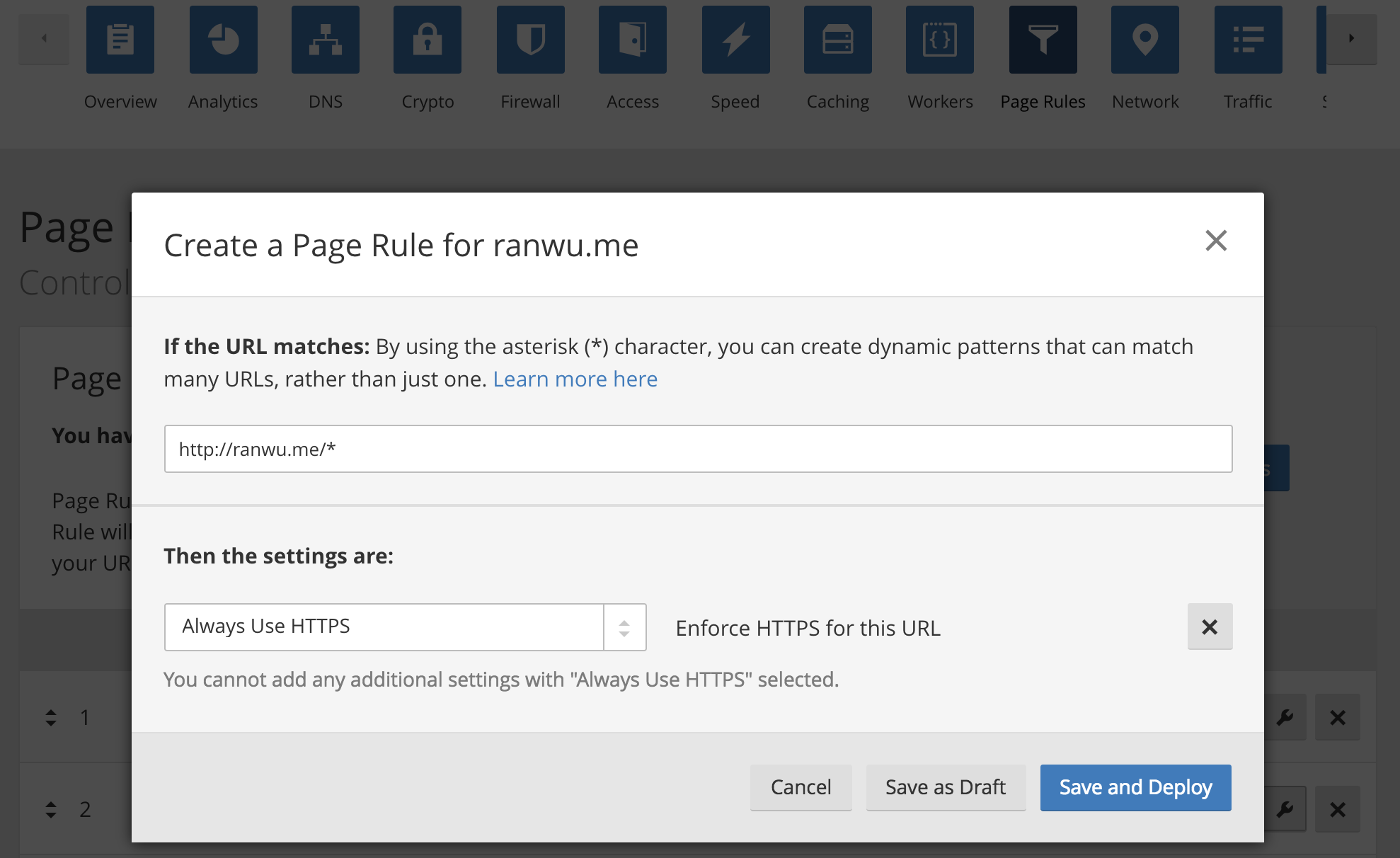Screen dimensions: 1400x858
Task: Open the Overview clipboard icon
Action: [x=120, y=40]
